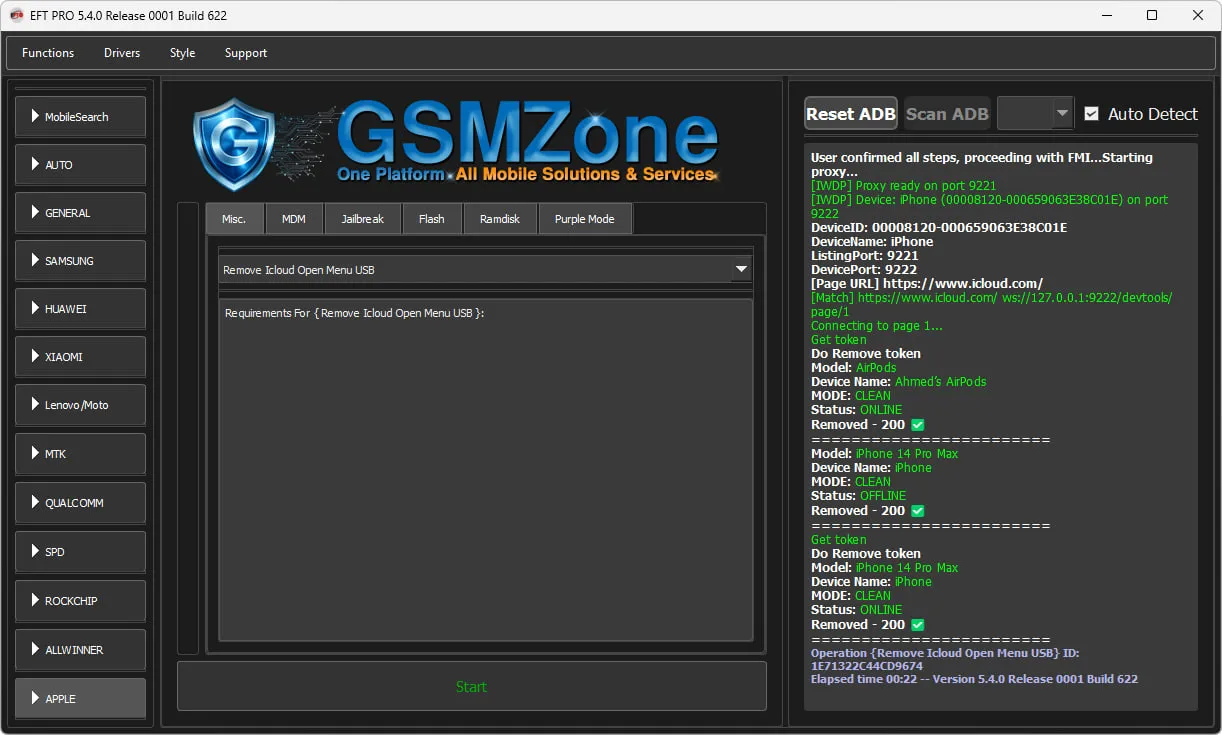Click inside the Requirements text area
This screenshot has height=735, width=1222.
pos(485,470)
